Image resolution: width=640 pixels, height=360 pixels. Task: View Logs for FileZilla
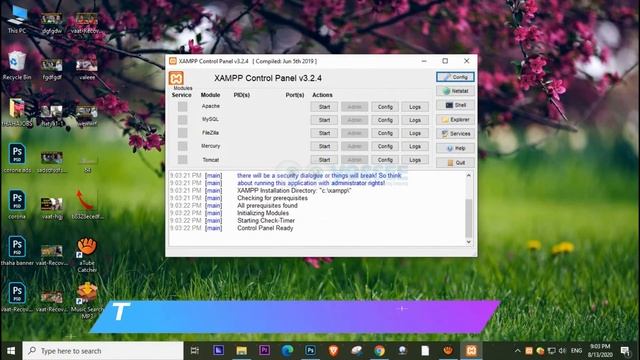[415, 133]
